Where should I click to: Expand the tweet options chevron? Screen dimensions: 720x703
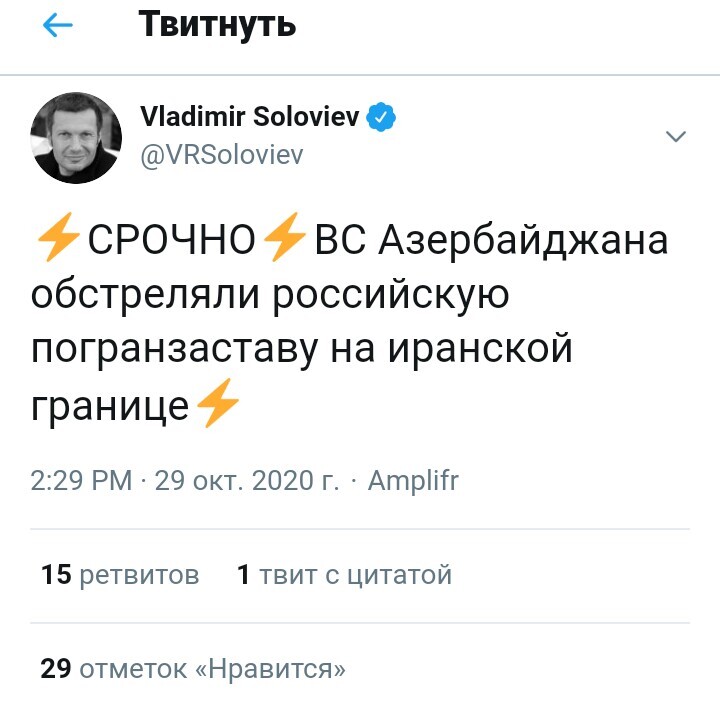click(676, 136)
